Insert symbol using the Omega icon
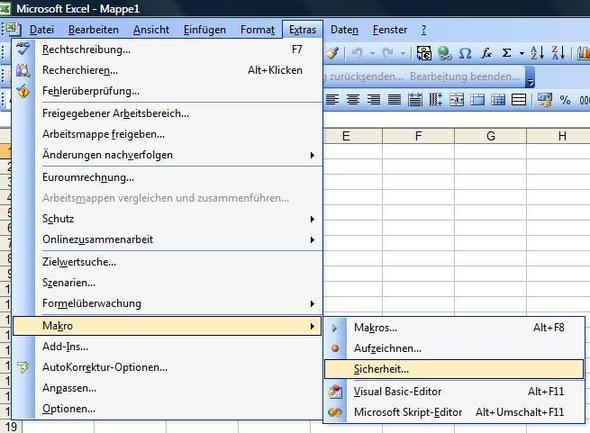 tap(465, 53)
